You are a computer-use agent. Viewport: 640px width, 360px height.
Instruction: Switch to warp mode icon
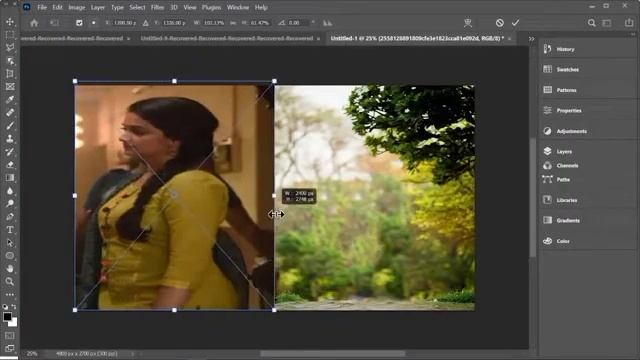tap(468, 23)
